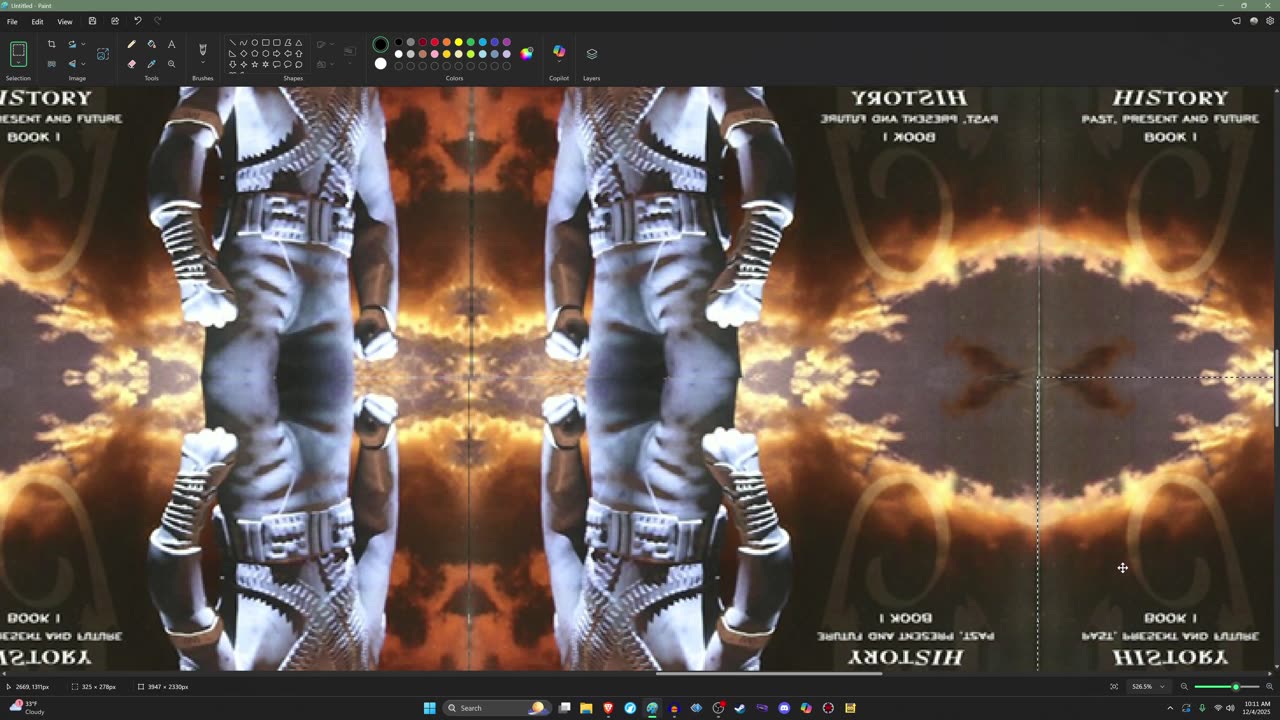Open the Windows Start menu
The width and height of the screenshot is (1280, 720).
point(429,708)
